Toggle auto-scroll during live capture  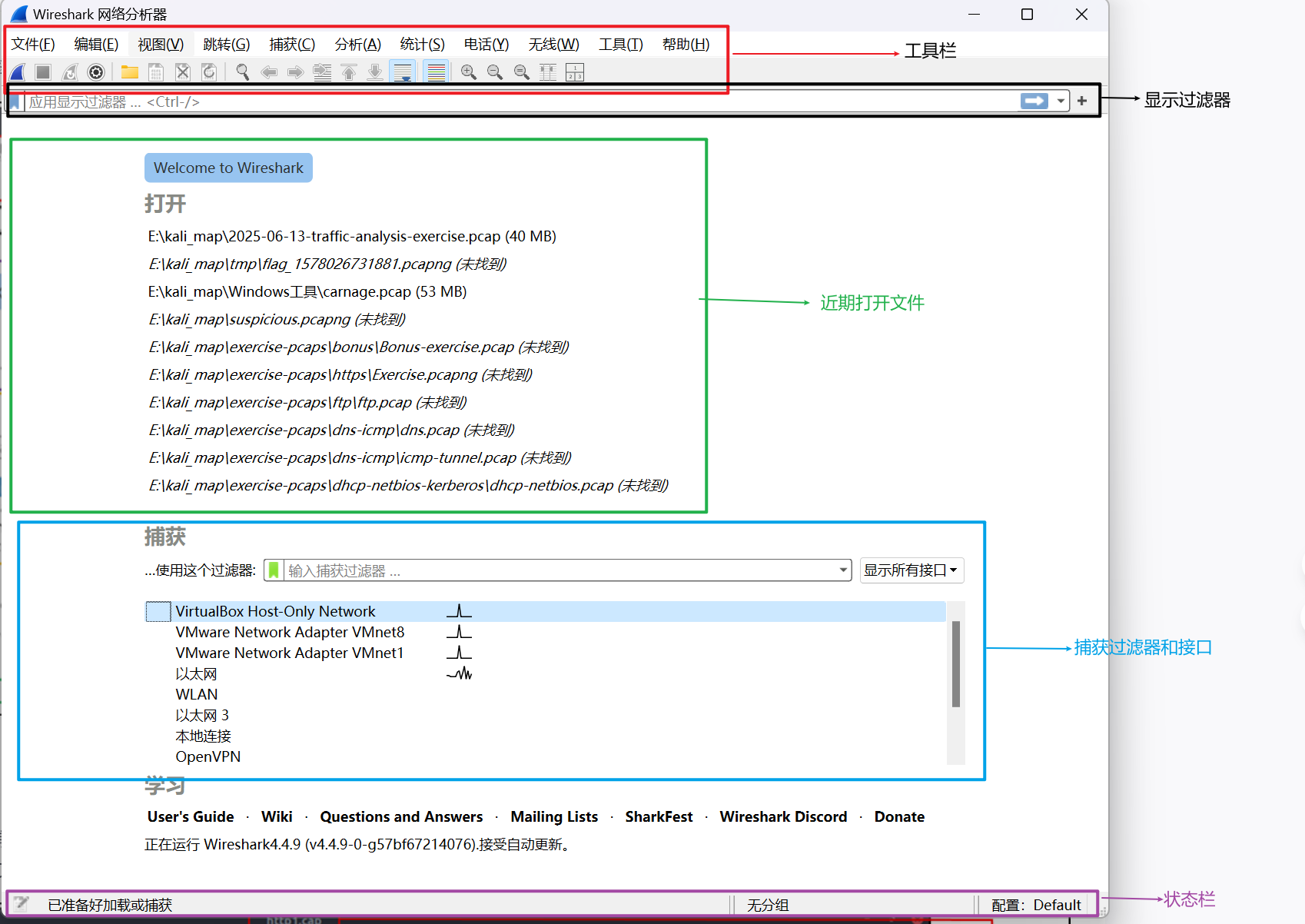click(403, 72)
